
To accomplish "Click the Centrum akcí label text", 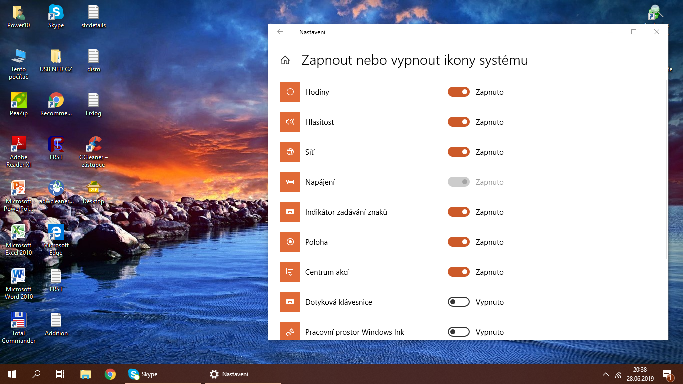I will pyautogui.click(x=327, y=272).
